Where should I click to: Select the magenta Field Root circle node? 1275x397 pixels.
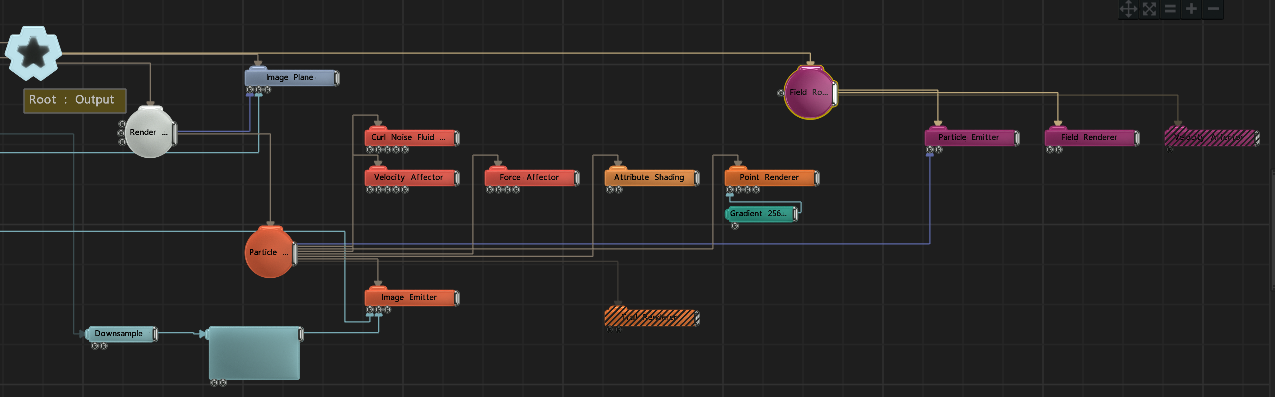[809, 92]
